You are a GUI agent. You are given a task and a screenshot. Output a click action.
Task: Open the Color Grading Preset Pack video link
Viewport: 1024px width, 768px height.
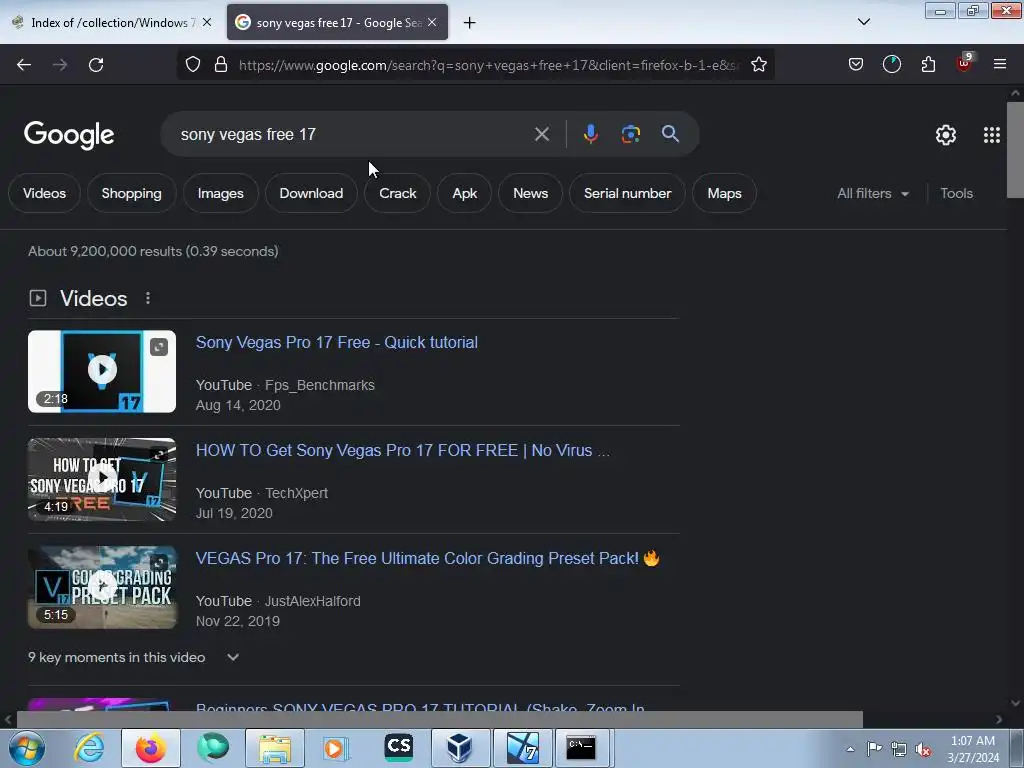click(x=427, y=558)
